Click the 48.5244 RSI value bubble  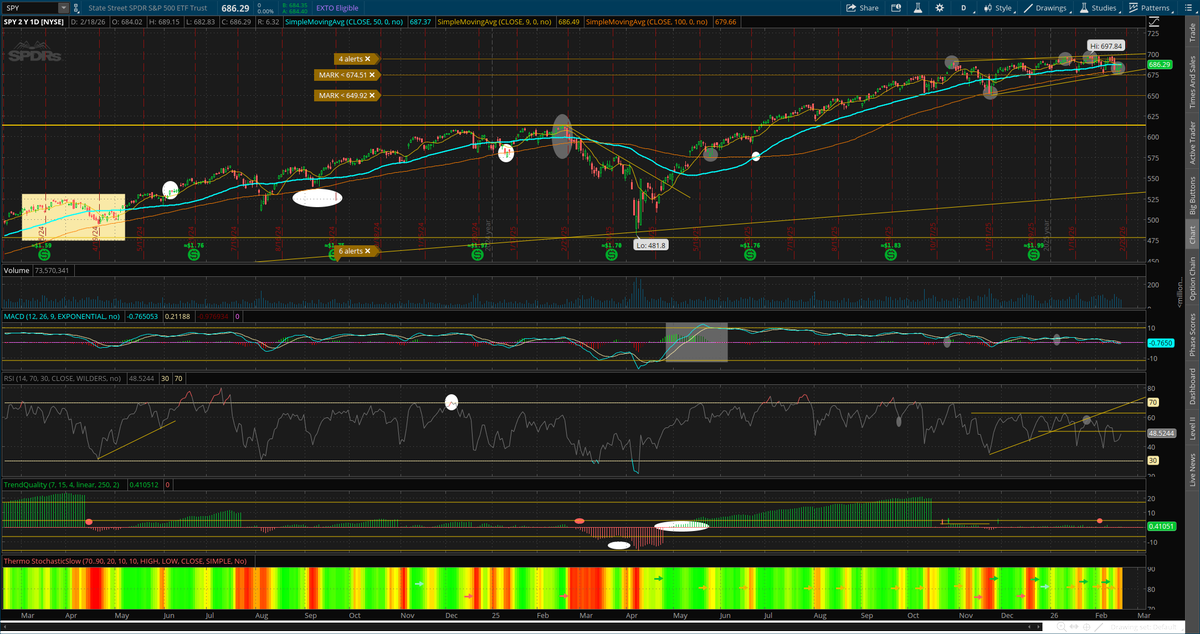[1159, 433]
